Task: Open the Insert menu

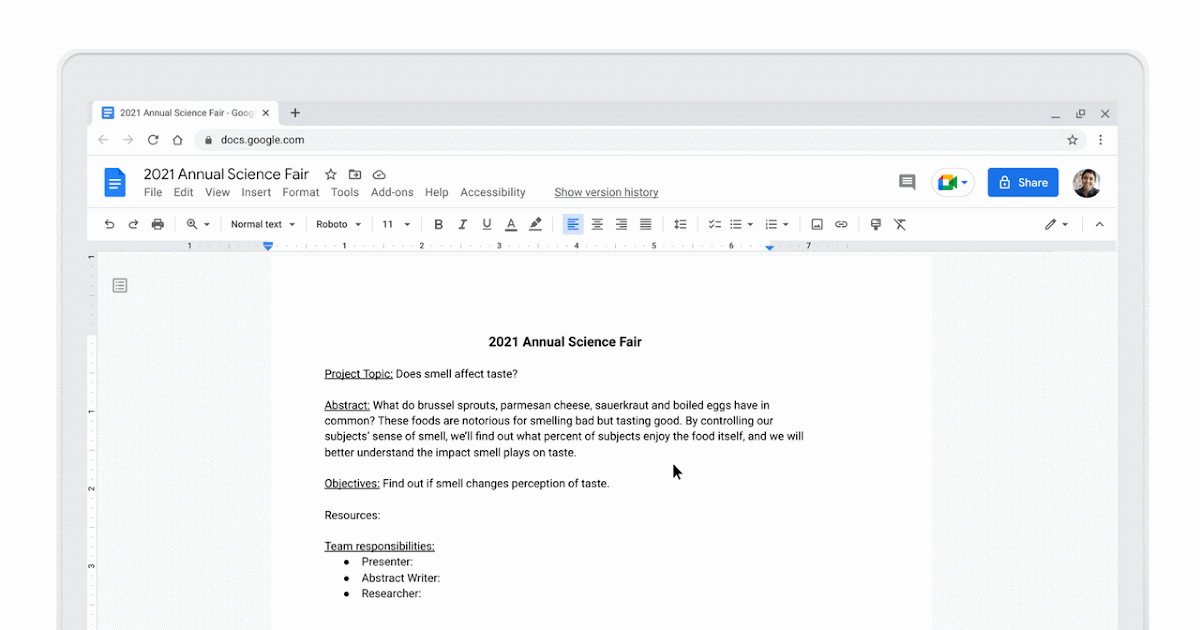Action: 256,192
